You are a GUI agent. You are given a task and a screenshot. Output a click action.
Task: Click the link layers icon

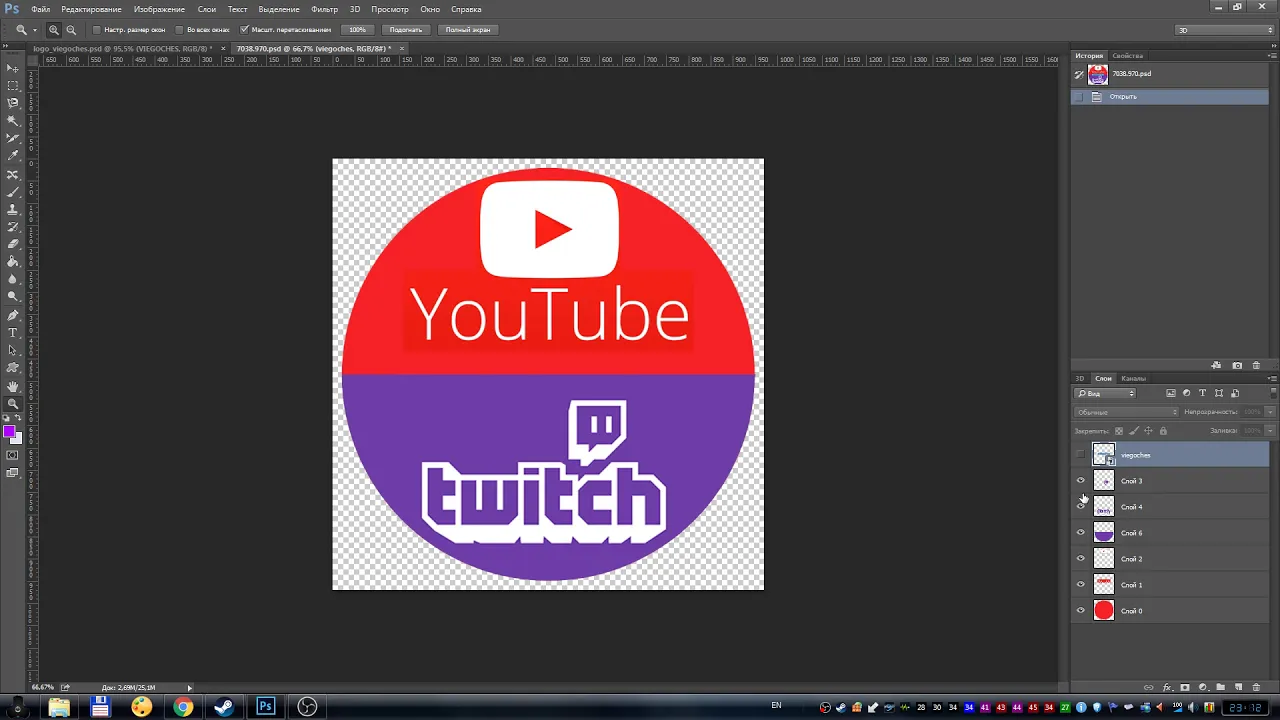(1148, 687)
